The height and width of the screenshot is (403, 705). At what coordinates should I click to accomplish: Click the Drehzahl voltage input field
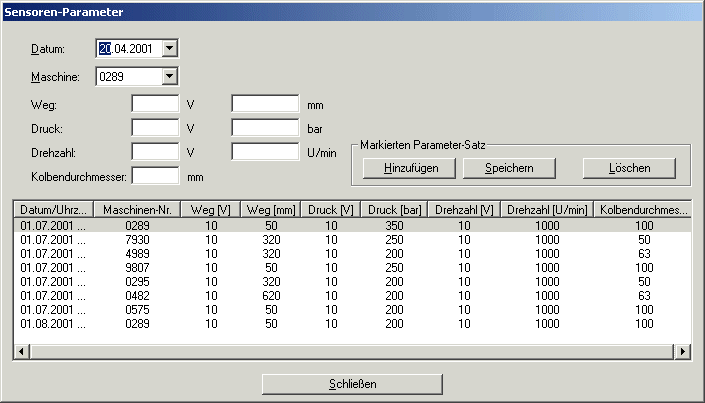tap(155, 152)
